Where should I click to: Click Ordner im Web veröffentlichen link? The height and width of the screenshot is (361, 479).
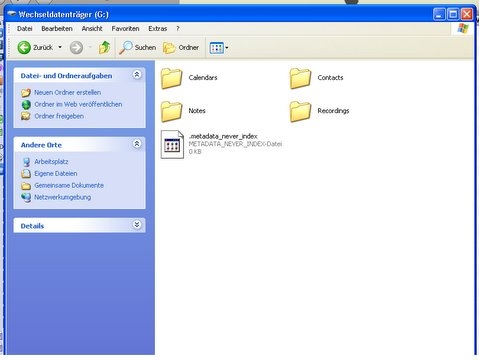pyautogui.click(x=78, y=104)
